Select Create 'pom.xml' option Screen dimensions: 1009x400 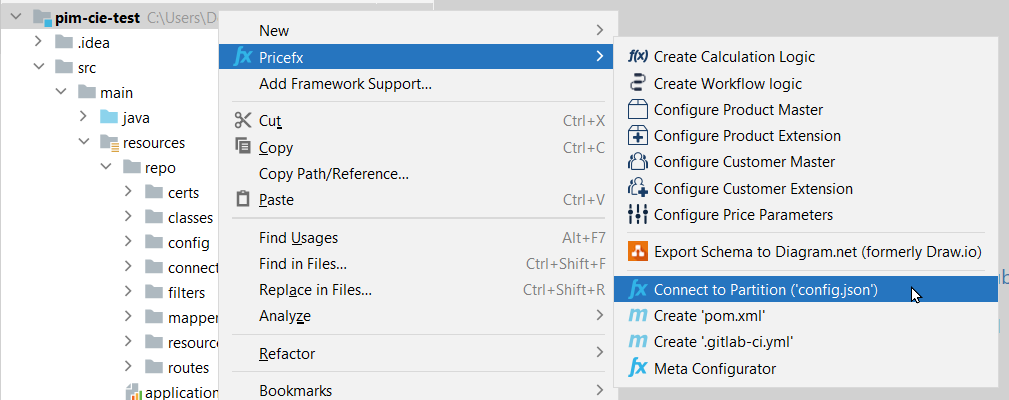[x=707, y=316]
